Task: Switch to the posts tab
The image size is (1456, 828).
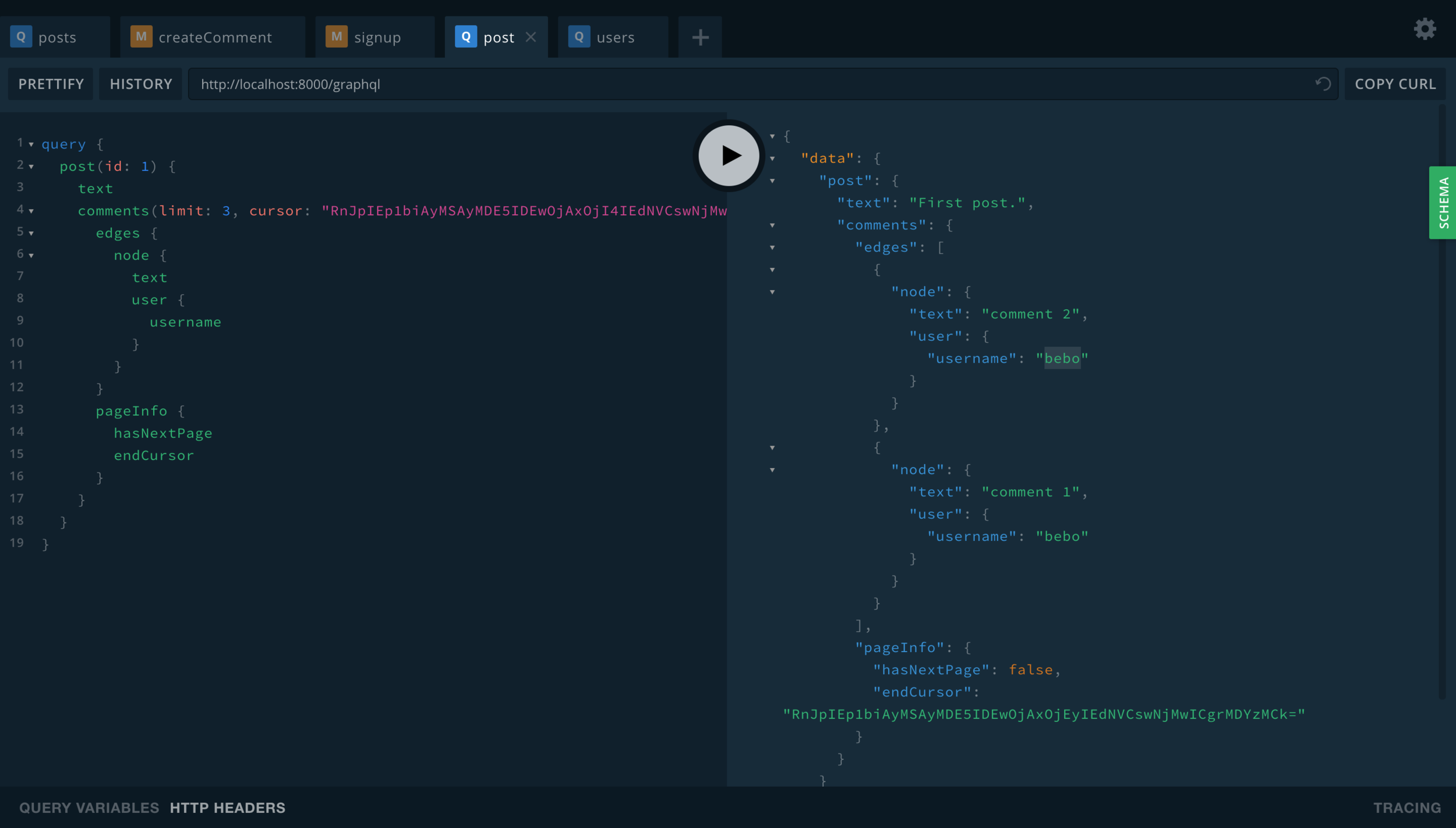Action: (x=55, y=37)
